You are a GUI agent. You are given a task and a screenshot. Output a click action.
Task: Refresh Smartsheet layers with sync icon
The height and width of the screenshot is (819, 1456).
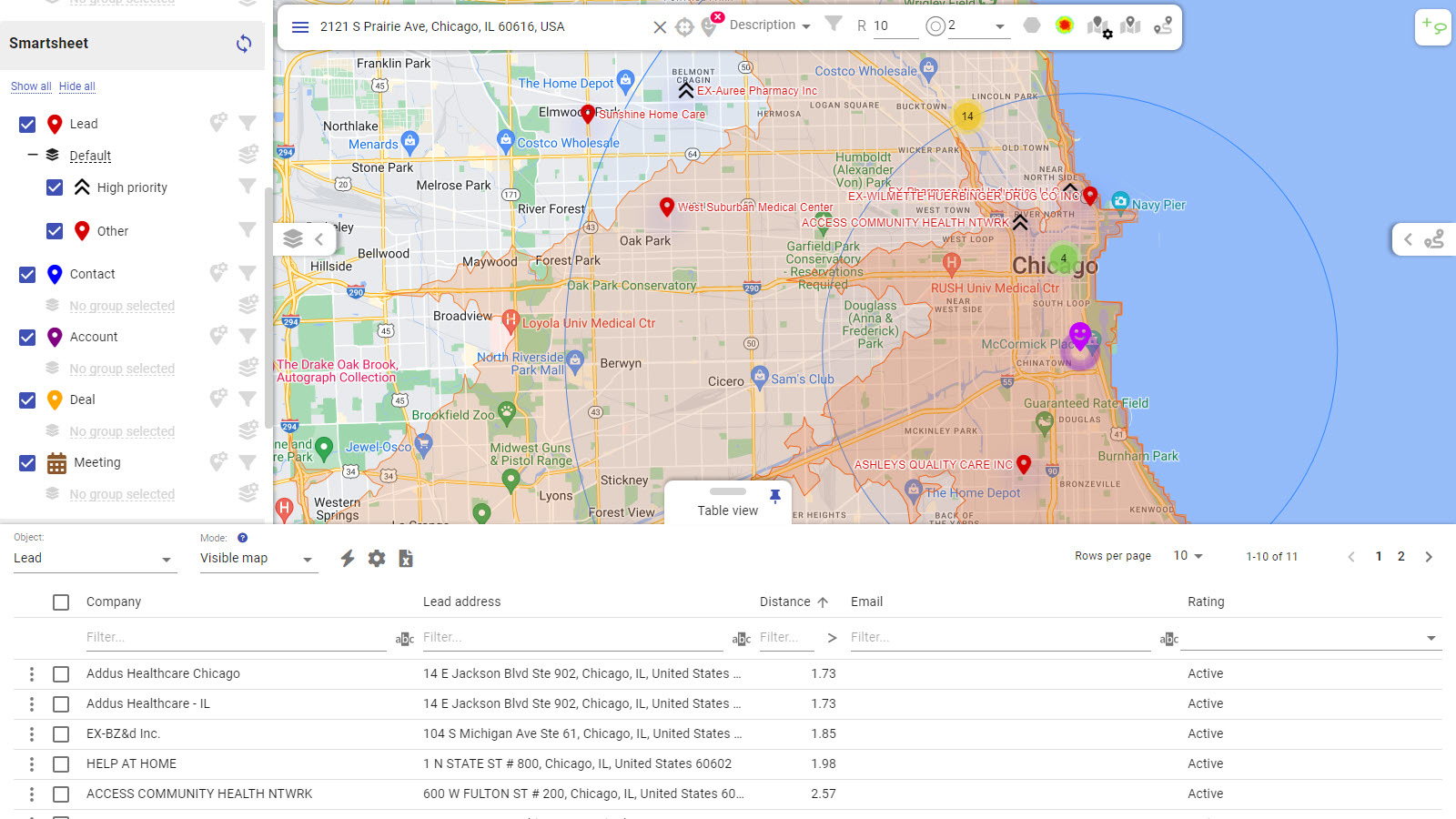[244, 44]
